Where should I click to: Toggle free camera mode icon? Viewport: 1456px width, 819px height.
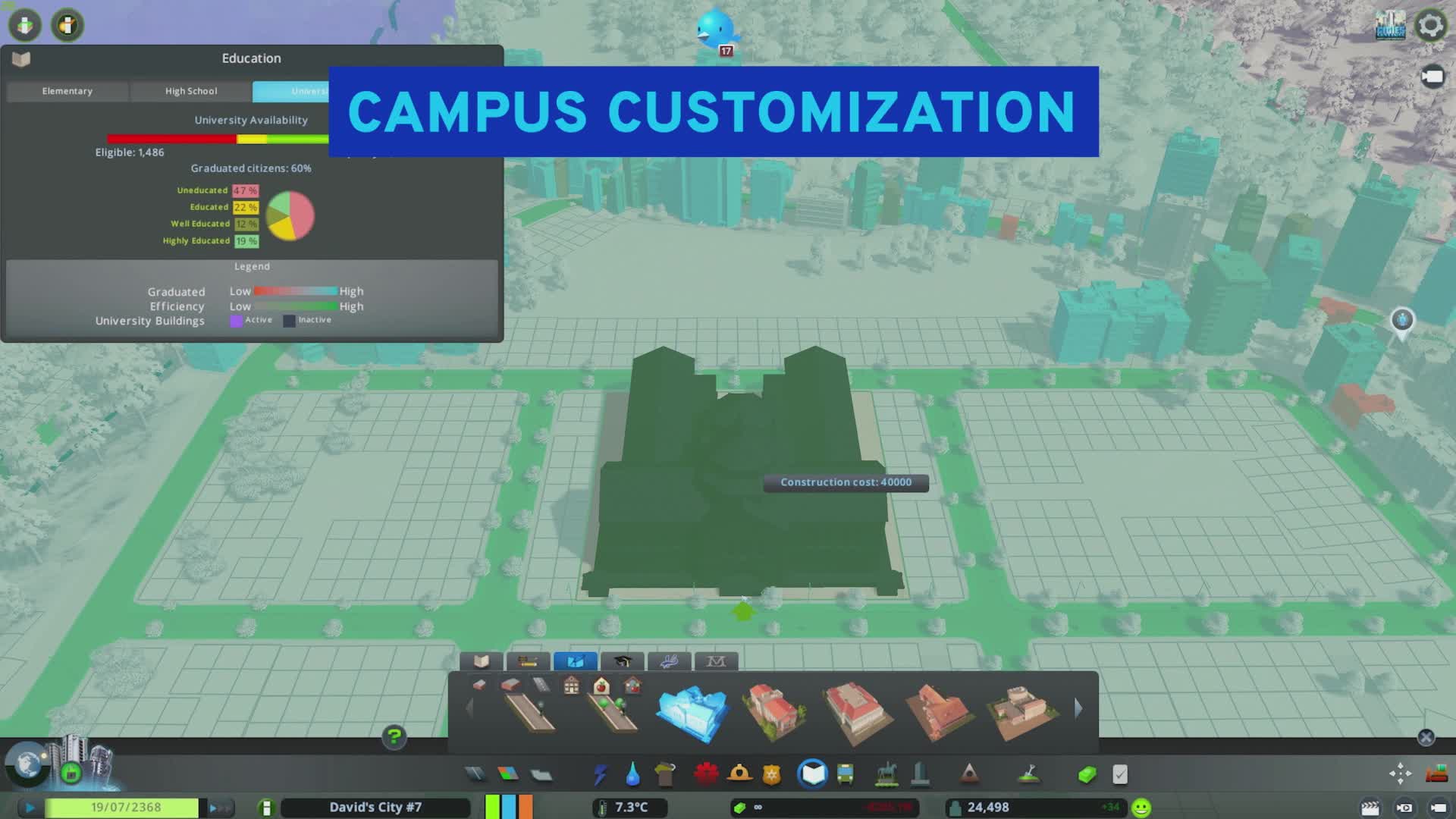pos(1432,77)
